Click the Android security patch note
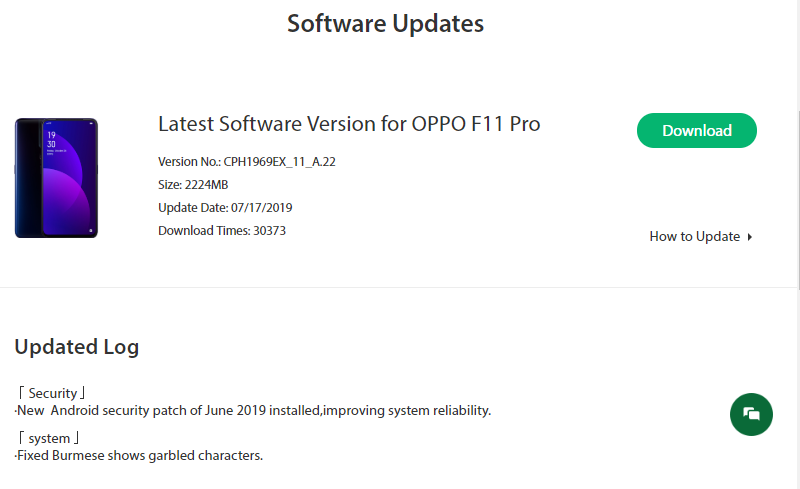800x489 pixels. (254, 410)
